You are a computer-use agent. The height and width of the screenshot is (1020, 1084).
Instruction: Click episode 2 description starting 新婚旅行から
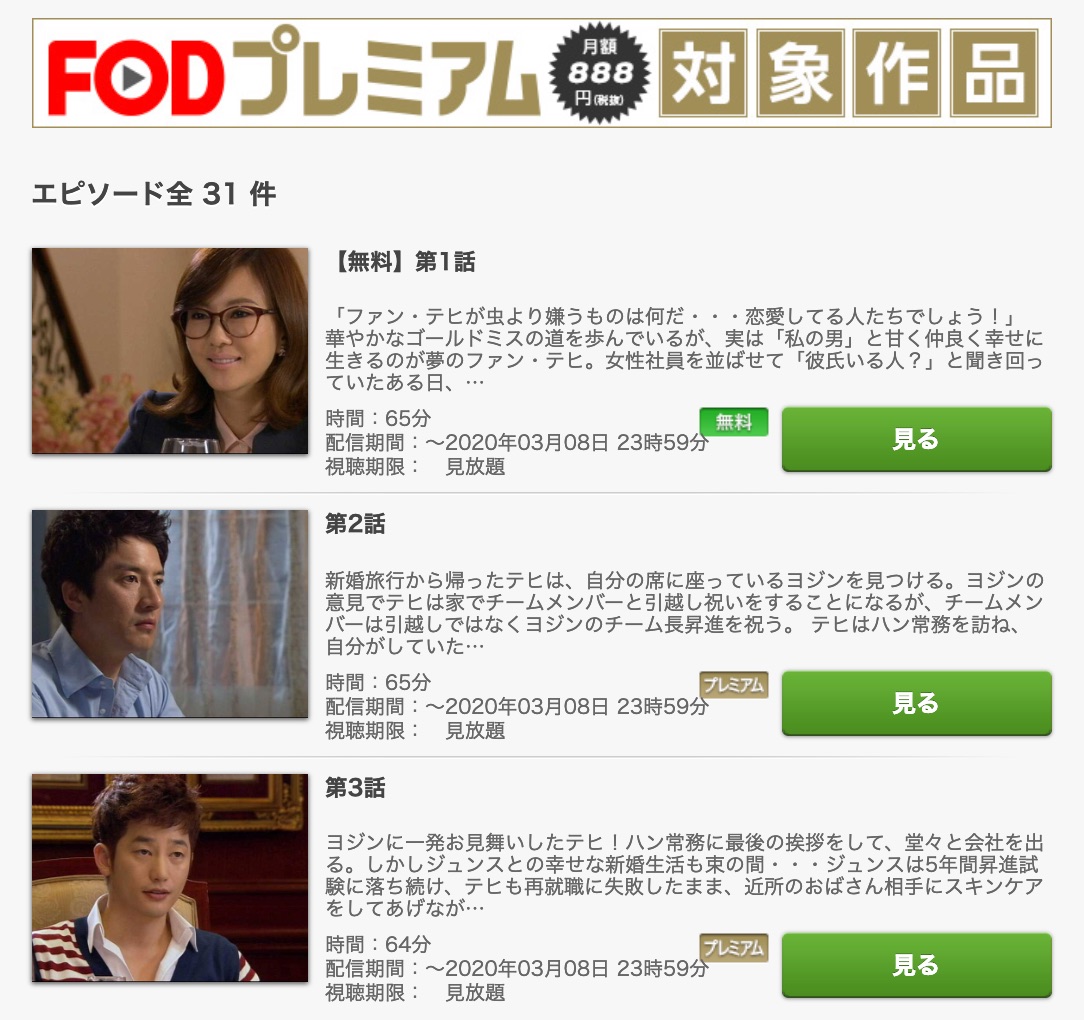tap(684, 613)
